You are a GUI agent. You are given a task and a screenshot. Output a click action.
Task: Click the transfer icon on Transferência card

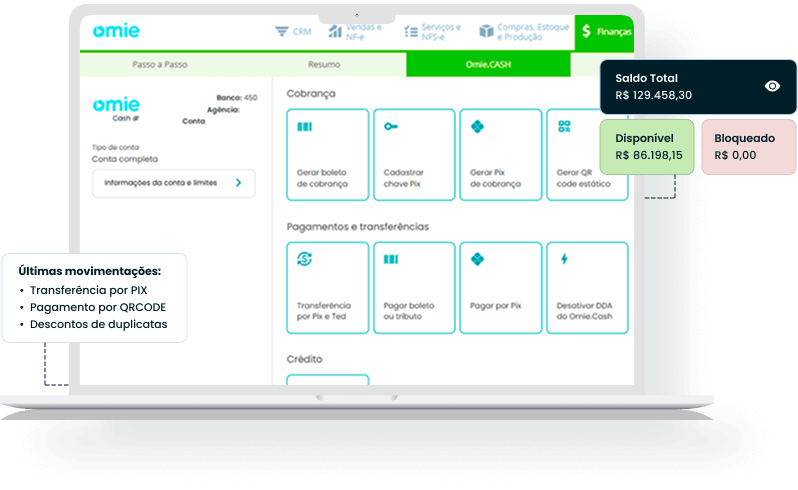click(304, 259)
